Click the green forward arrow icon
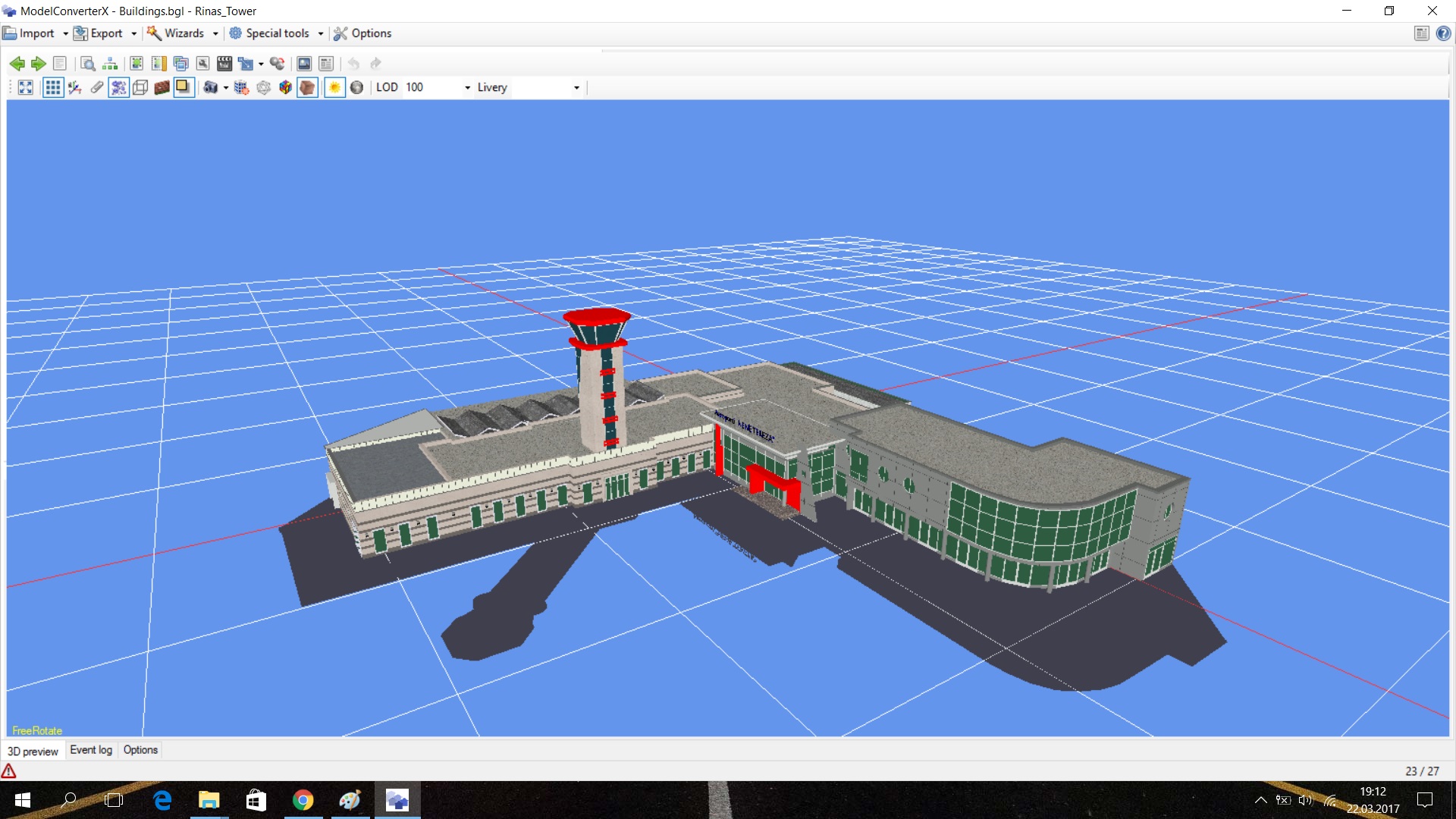This screenshot has width=1456, height=819. click(x=38, y=64)
